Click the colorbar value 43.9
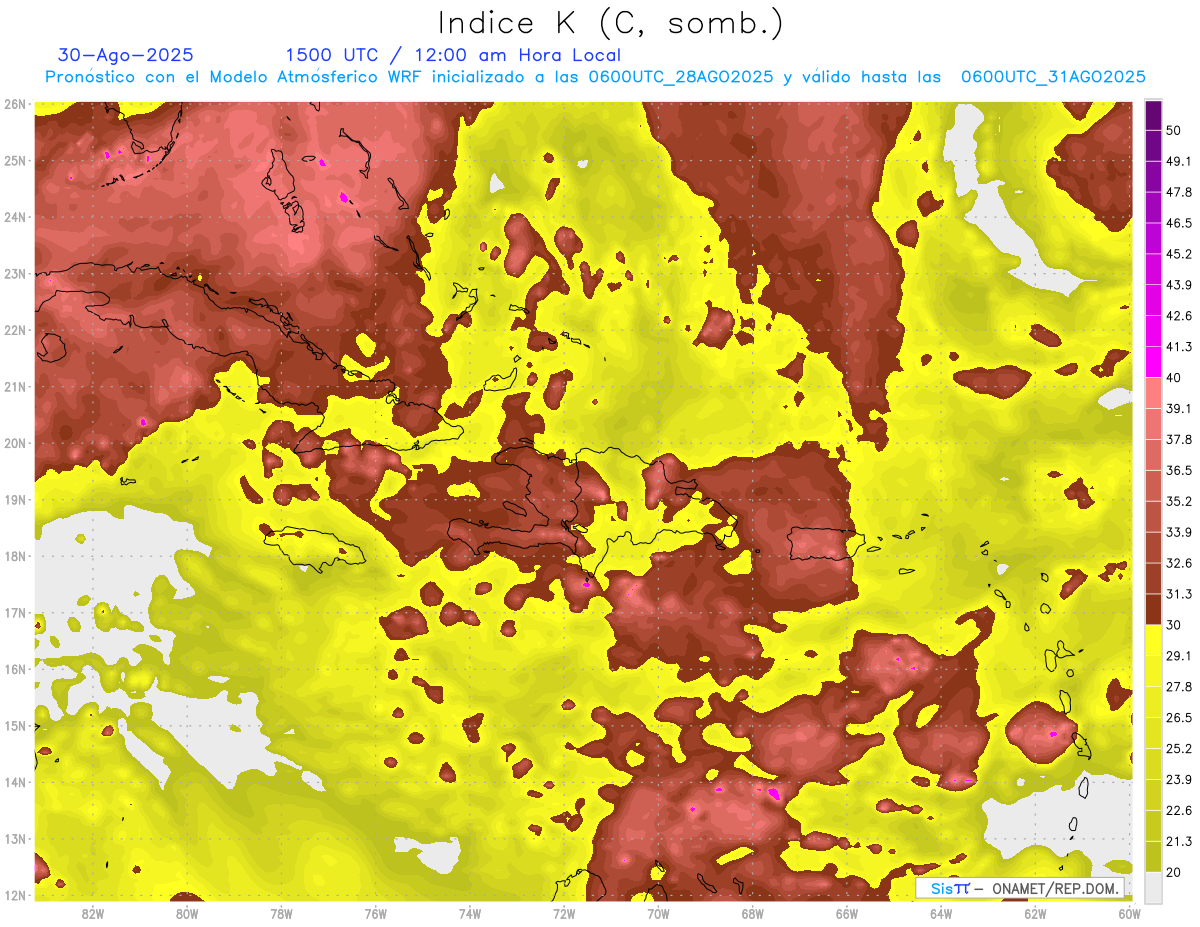The image size is (1200, 927). (1179, 285)
